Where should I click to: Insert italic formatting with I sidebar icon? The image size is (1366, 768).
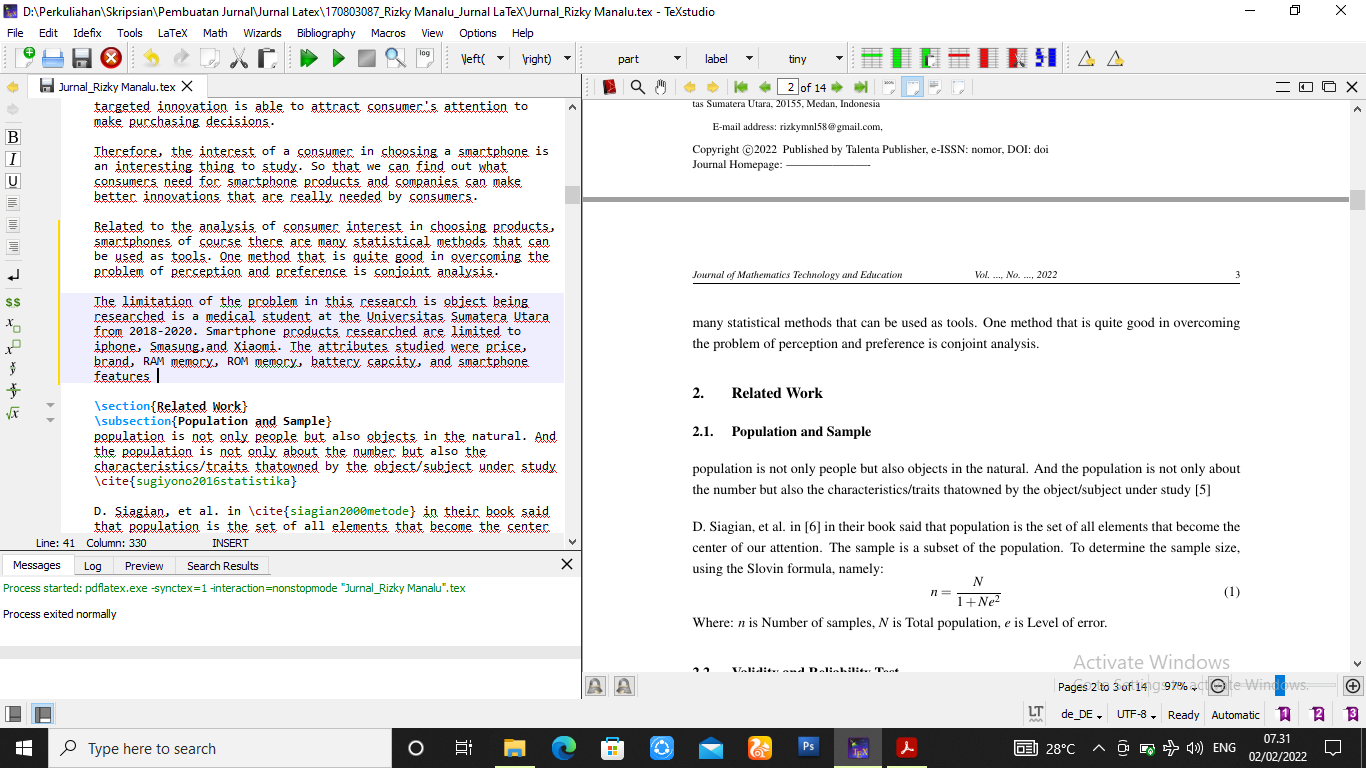[13, 159]
